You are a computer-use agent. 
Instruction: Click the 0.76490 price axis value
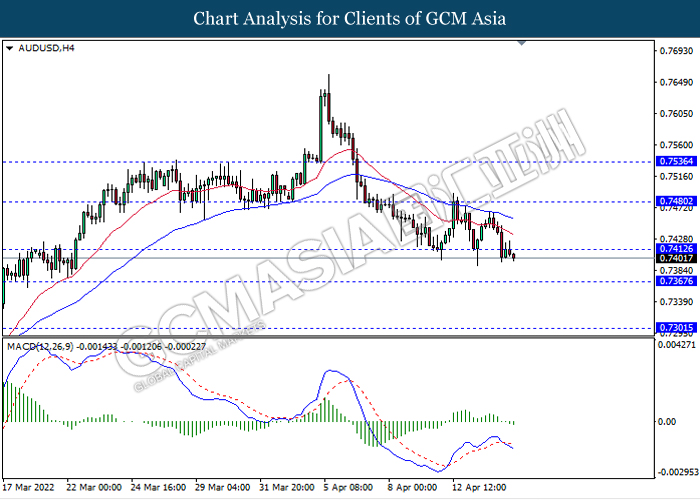[676, 83]
